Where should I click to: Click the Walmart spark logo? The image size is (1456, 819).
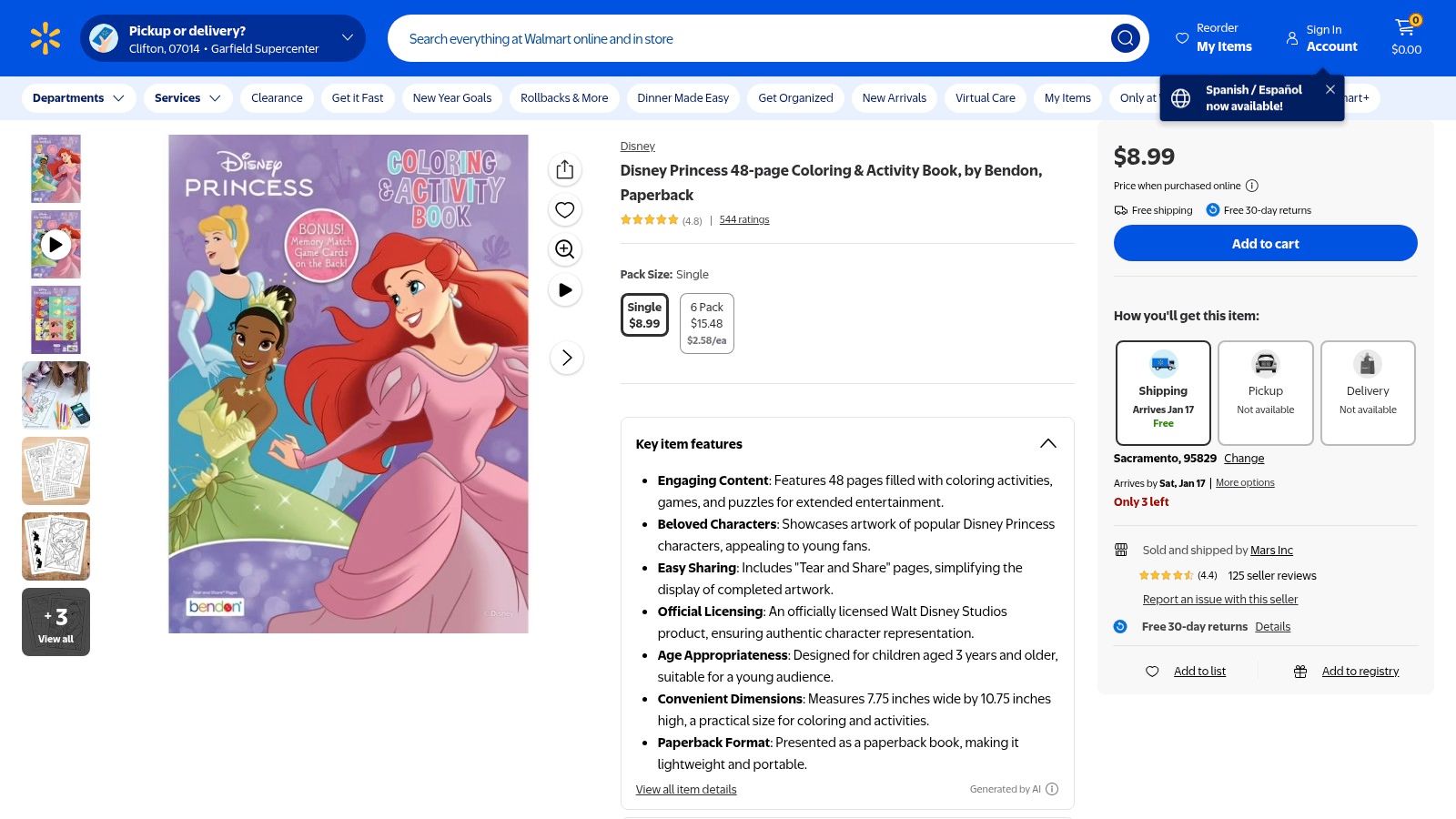tap(45, 38)
